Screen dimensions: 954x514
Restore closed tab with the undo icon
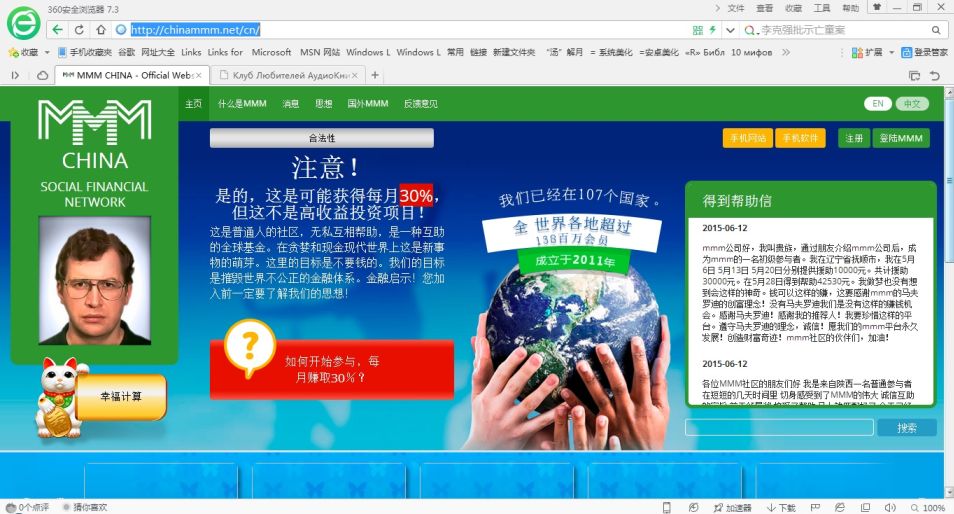pyautogui.click(x=935, y=75)
